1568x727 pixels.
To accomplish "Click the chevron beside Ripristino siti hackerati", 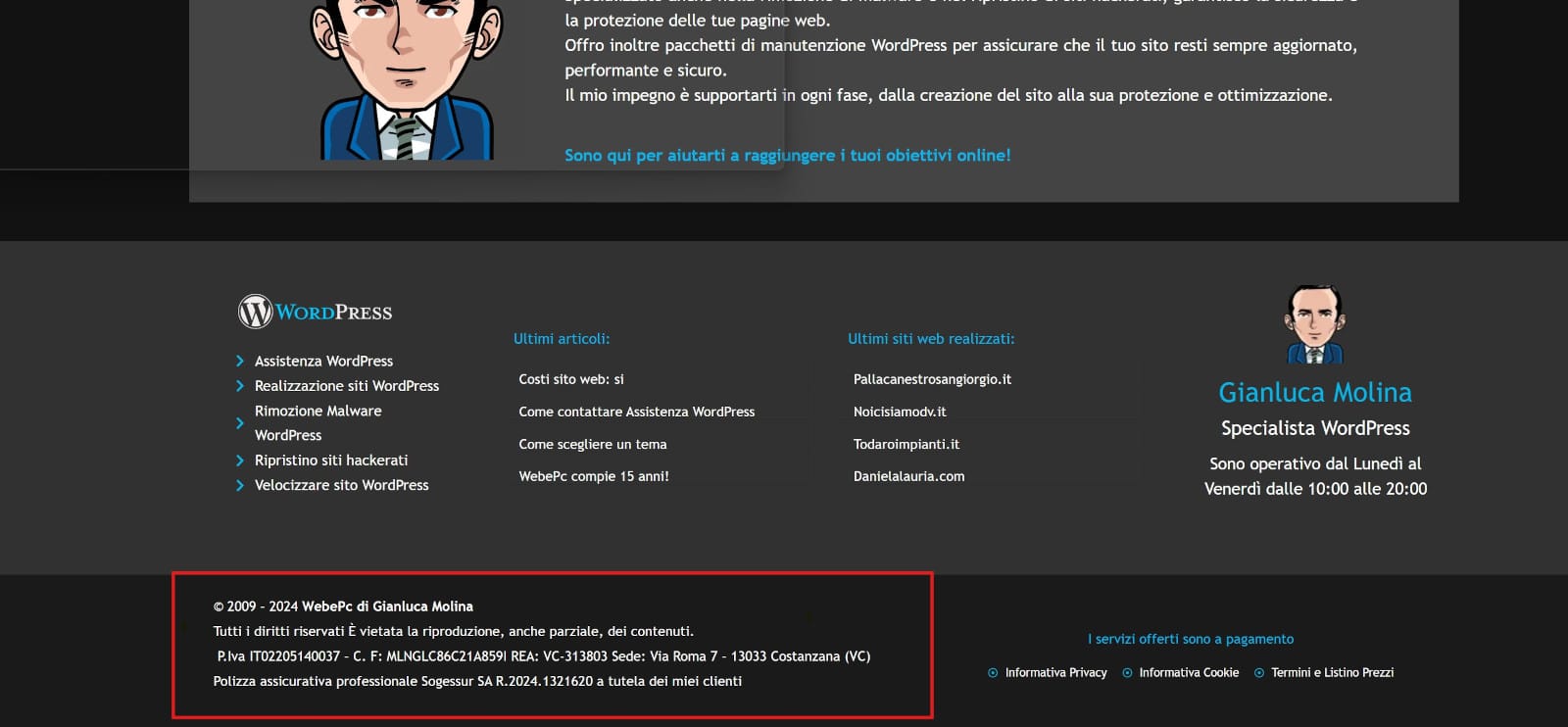I will coord(240,460).
